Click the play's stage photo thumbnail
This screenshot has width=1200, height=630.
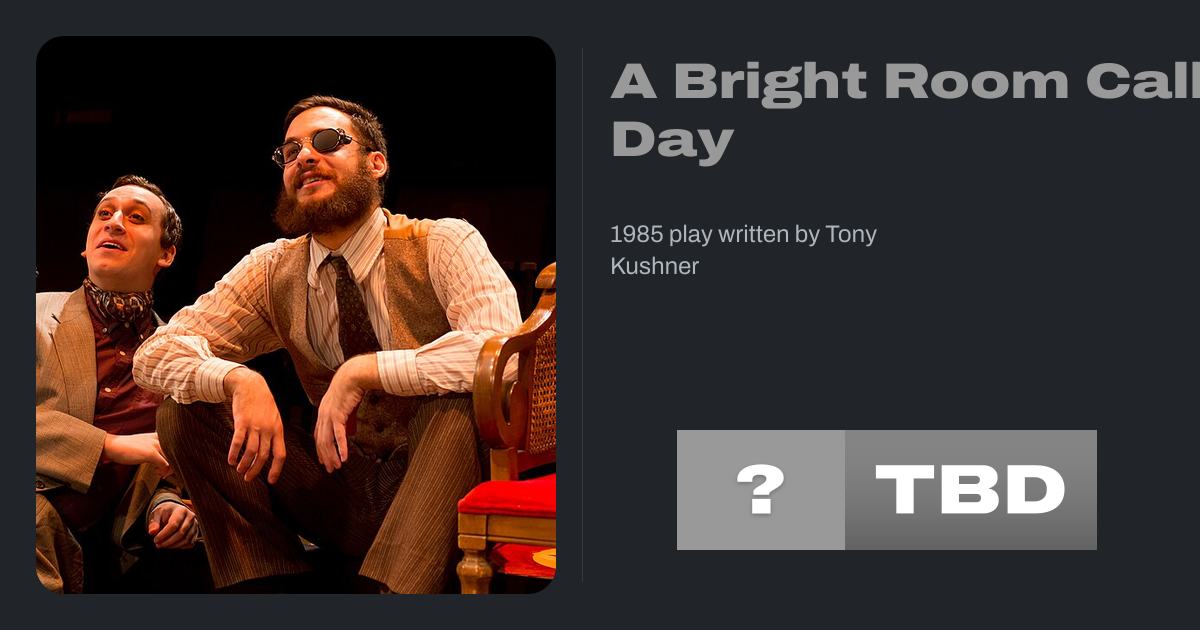tap(296, 315)
